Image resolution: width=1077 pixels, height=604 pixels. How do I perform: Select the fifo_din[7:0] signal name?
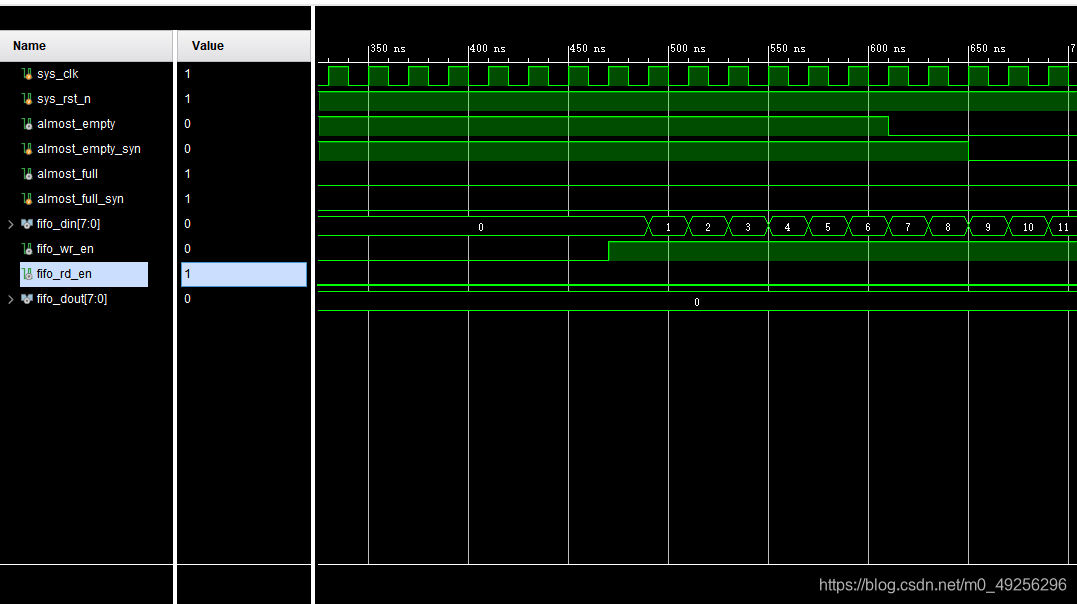coord(69,224)
